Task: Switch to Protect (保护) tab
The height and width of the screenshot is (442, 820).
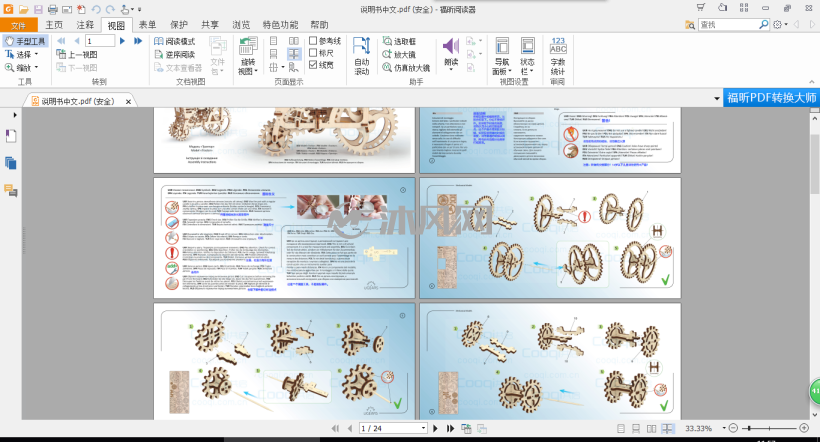Action: 179,25
